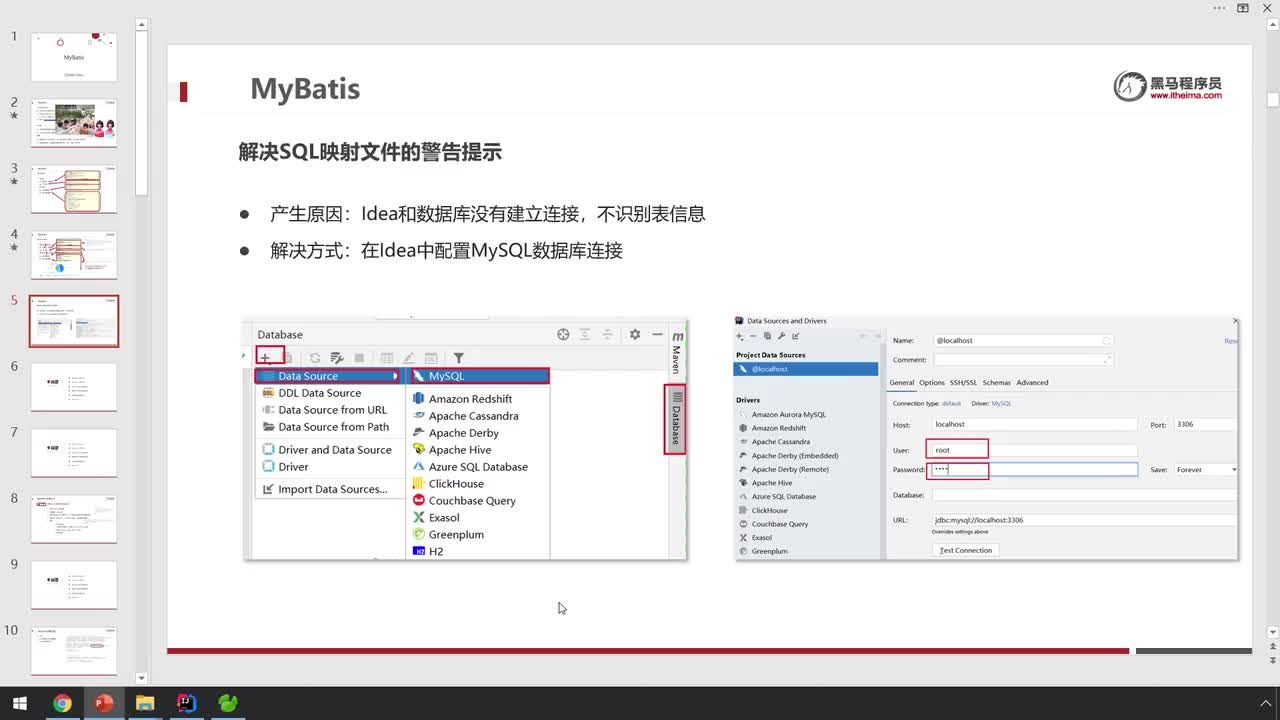This screenshot has width=1280, height=720.
Task: Open IntelliJ IDEA from taskbar
Action: [x=186, y=703]
